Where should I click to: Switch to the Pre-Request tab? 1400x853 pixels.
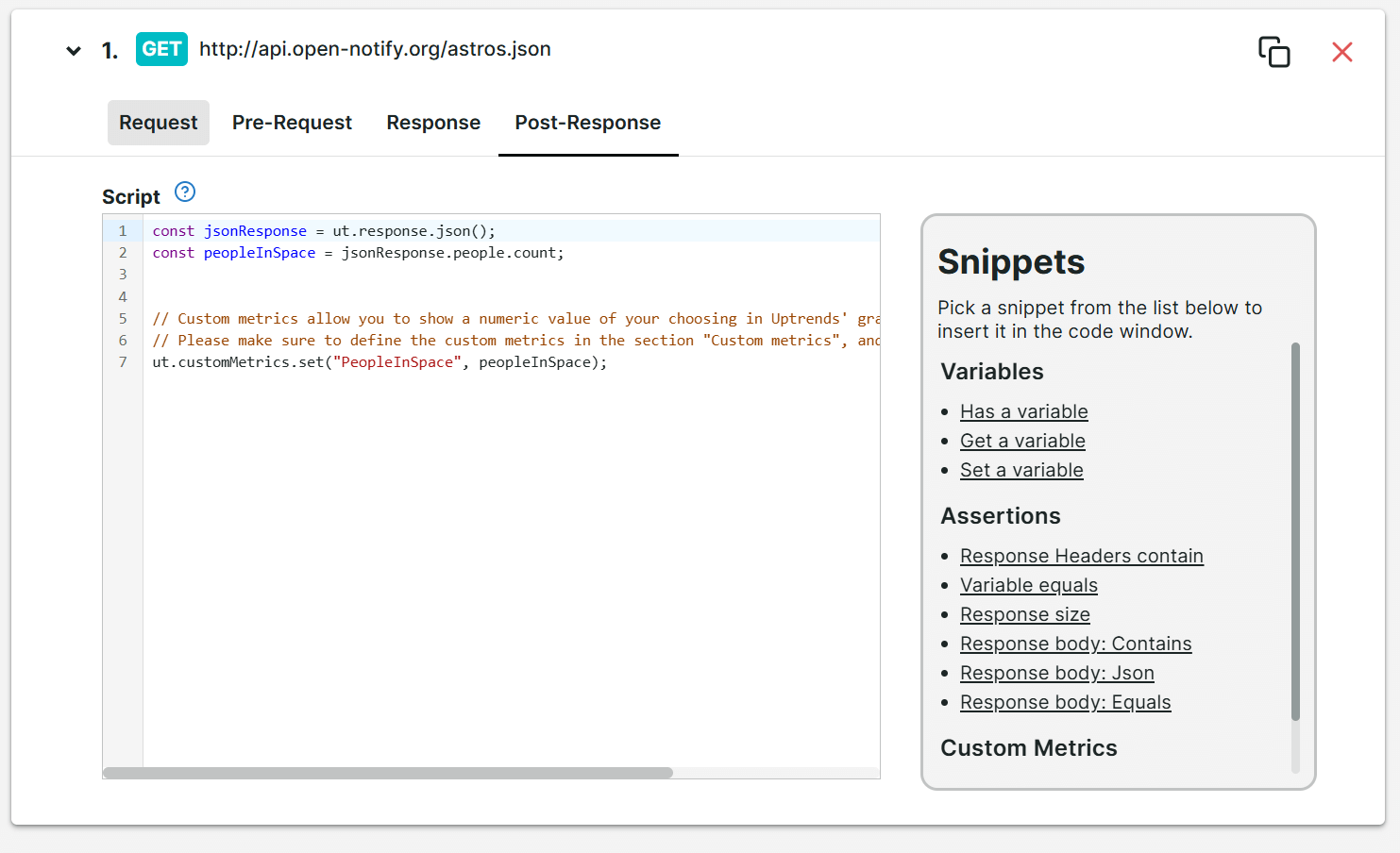click(292, 123)
